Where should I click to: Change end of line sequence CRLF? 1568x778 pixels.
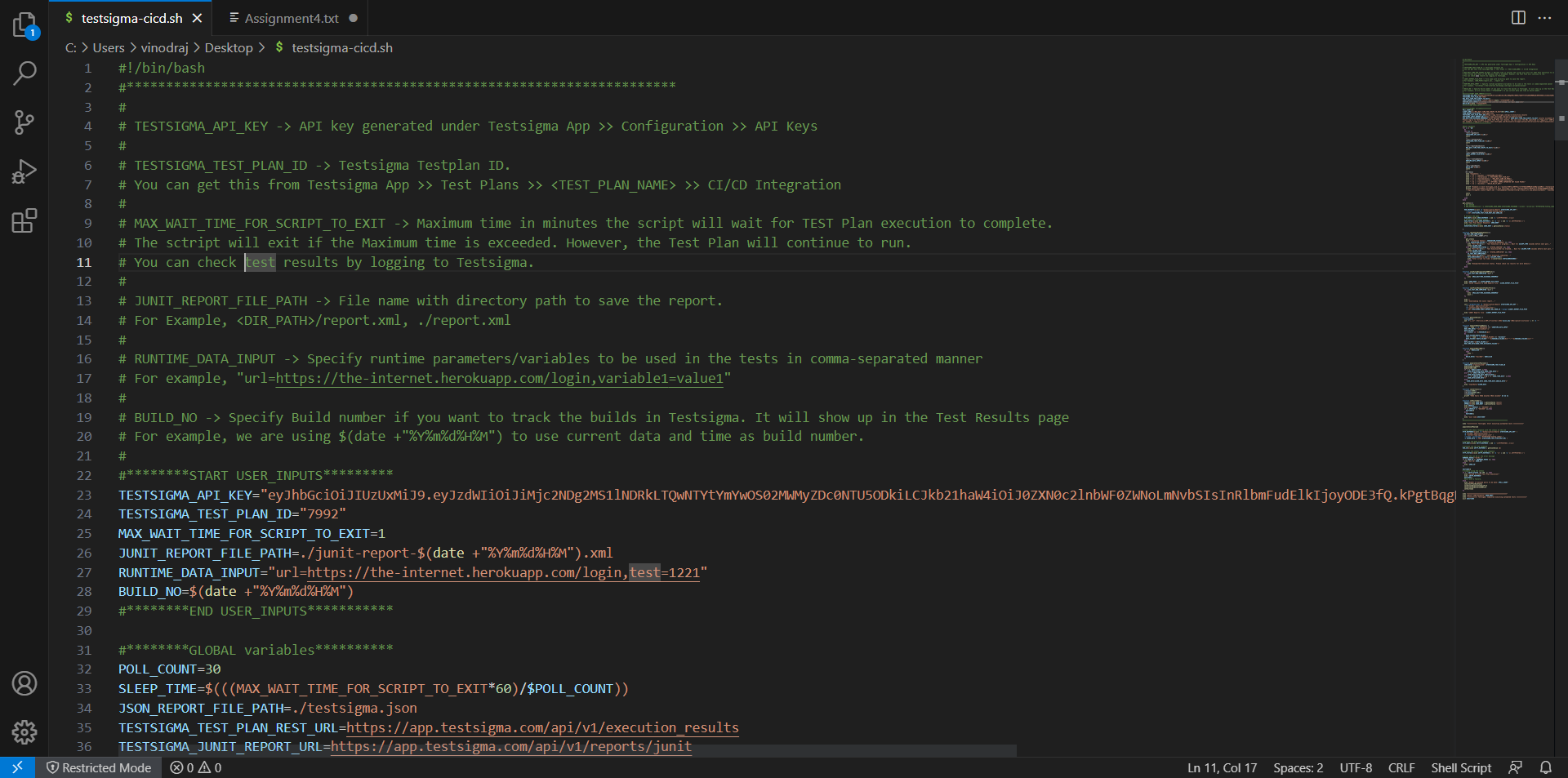click(x=1401, y=767)
